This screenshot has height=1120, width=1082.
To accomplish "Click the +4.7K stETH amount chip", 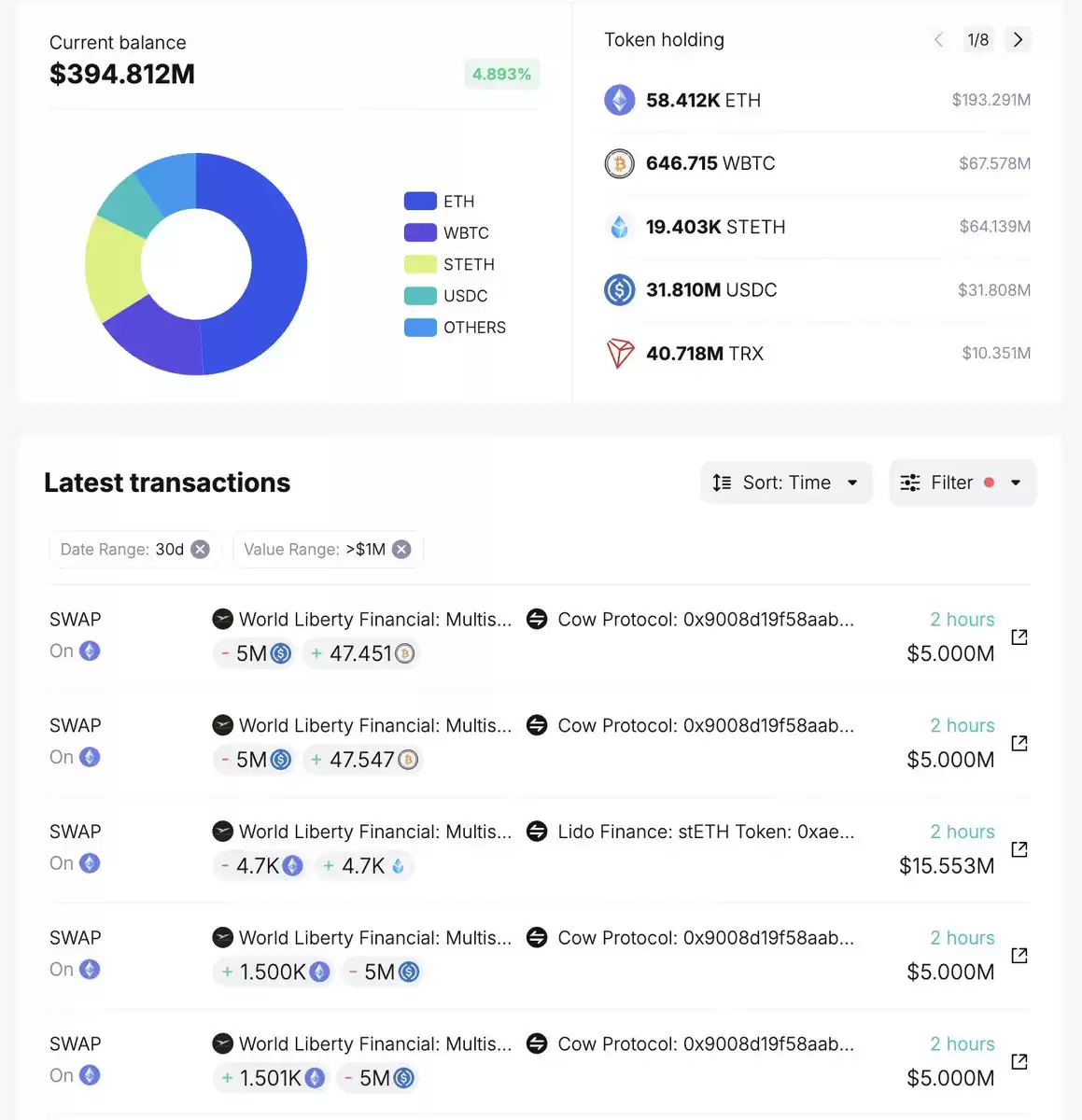I will [x=364, y=866].
